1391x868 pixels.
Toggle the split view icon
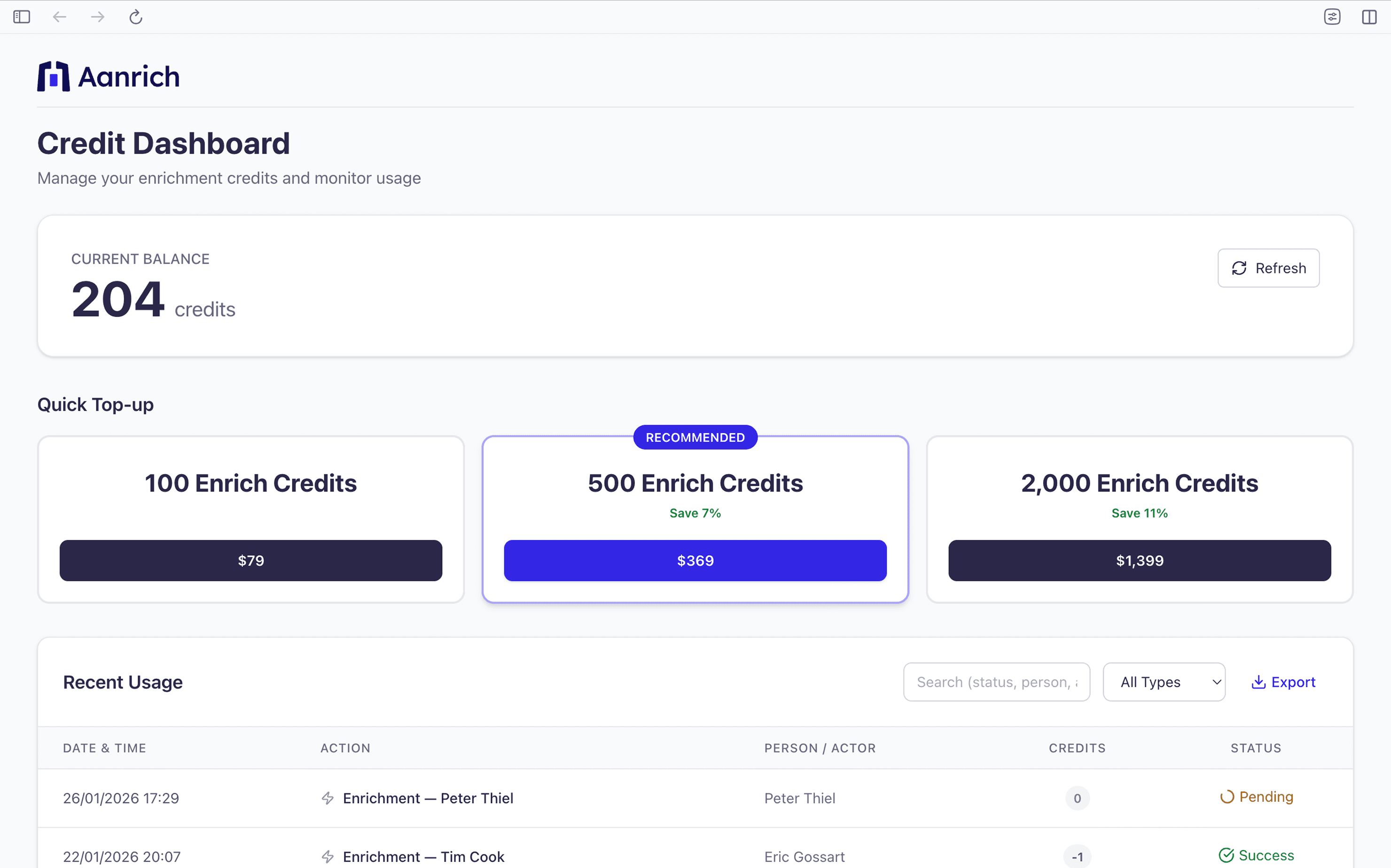click(1369, 17)
